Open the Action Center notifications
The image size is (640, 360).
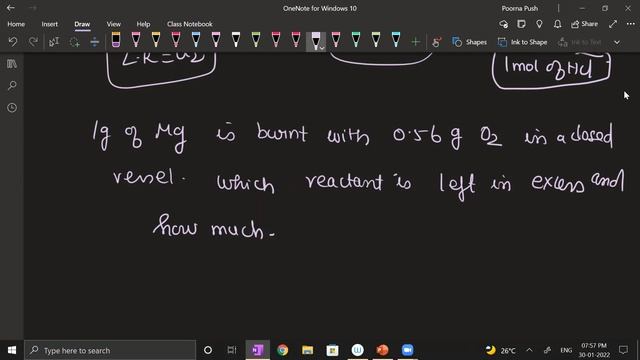[x=623, y=350]
